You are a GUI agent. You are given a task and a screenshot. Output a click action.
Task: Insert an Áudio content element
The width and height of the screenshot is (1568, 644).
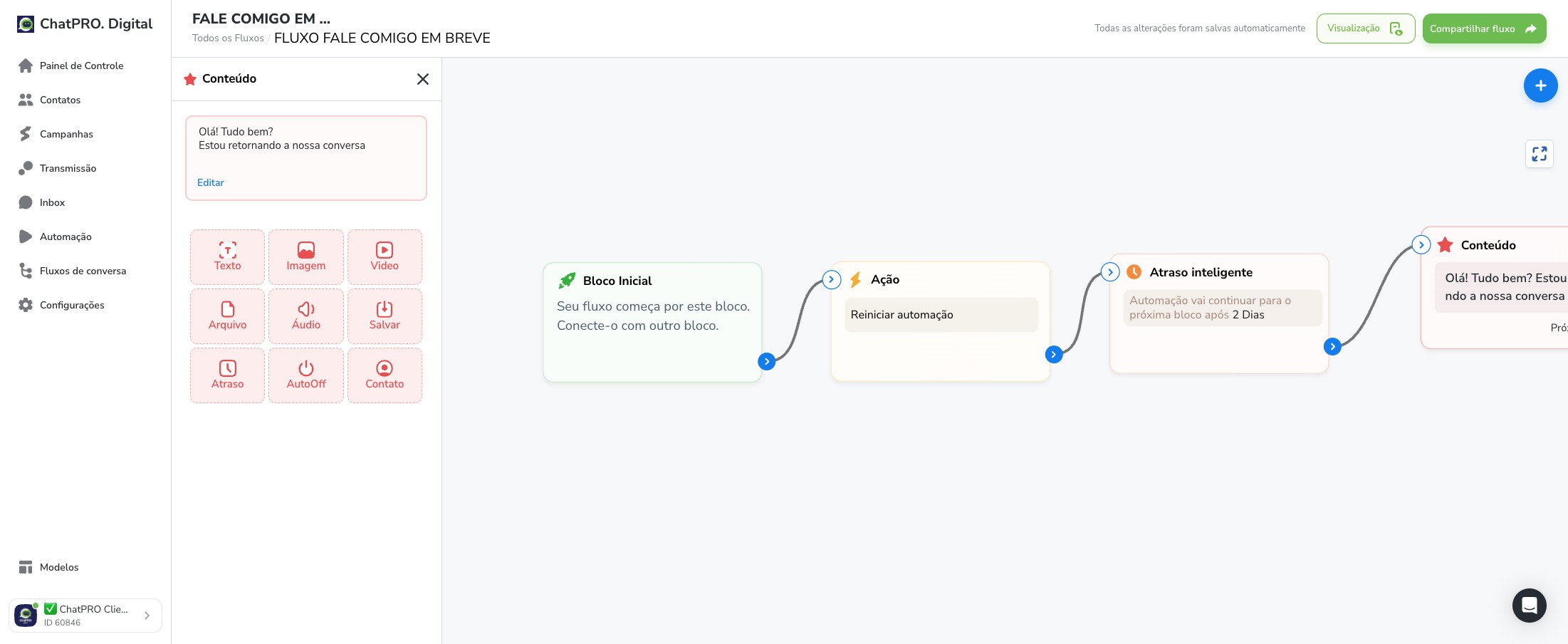(306, 316)
